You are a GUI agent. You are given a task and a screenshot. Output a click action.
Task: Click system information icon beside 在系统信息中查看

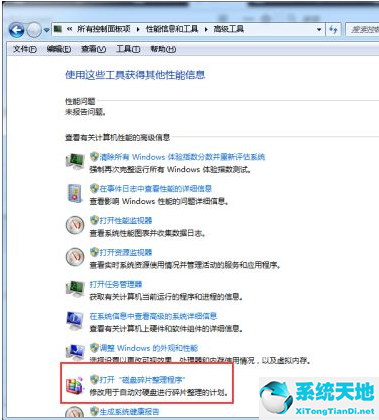[75, 321]
